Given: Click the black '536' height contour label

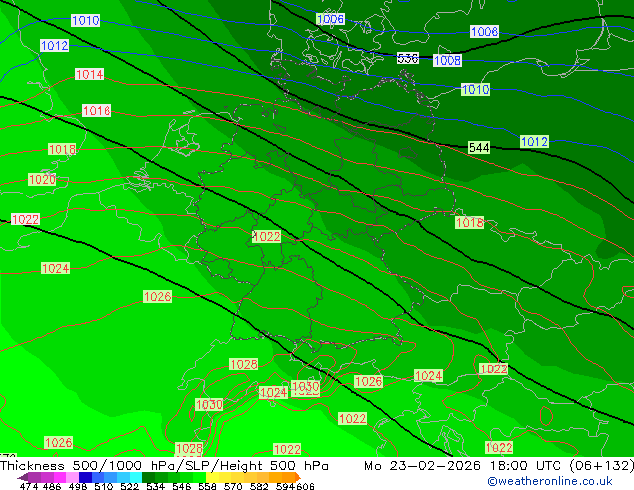Looking at the screenshot, I should point(408,58).
